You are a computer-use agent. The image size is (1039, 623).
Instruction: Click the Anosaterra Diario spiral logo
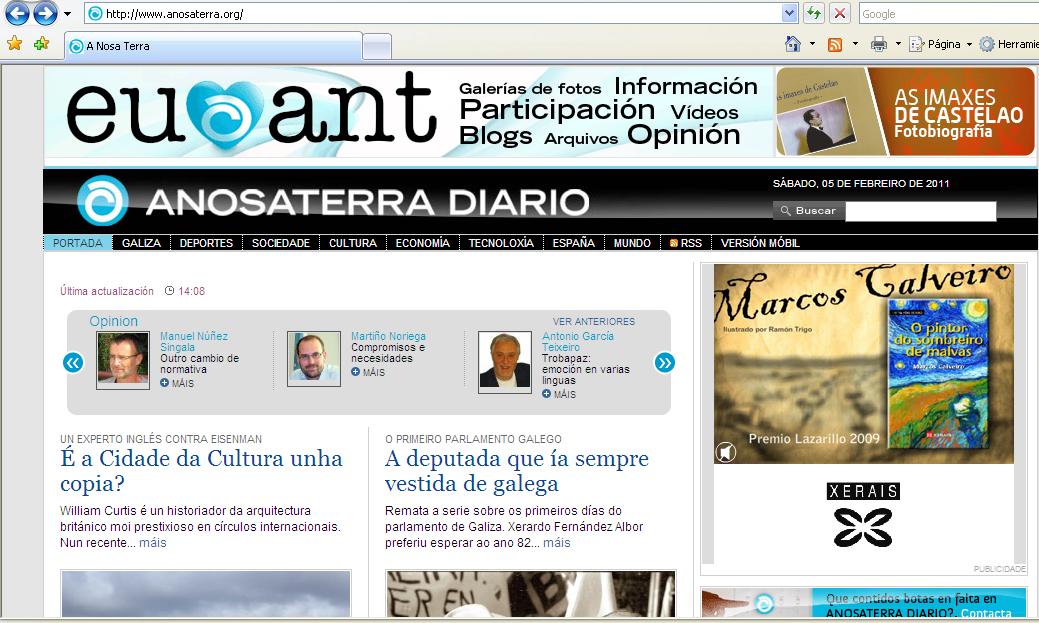coord(103,201)
